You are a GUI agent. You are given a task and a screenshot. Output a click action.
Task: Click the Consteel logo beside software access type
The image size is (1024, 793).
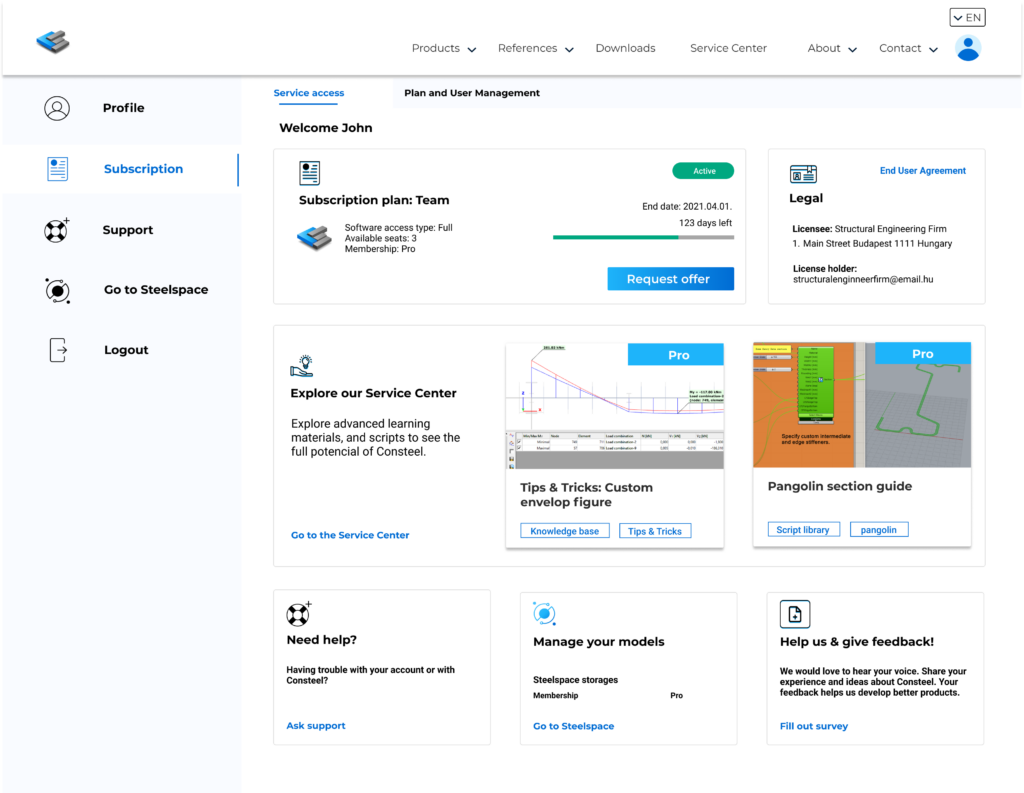tap(314, 238)
